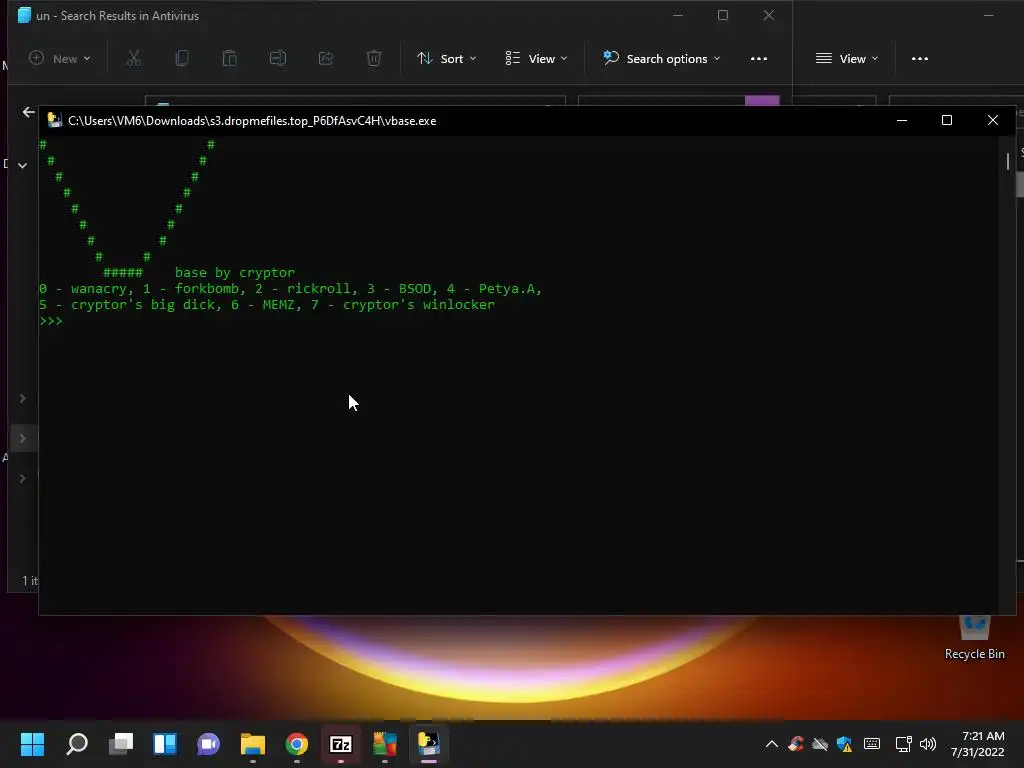Screen dimensions: 1024x768
Task: Click the Search Results in Antivirus window title
Action: [118, 16]
